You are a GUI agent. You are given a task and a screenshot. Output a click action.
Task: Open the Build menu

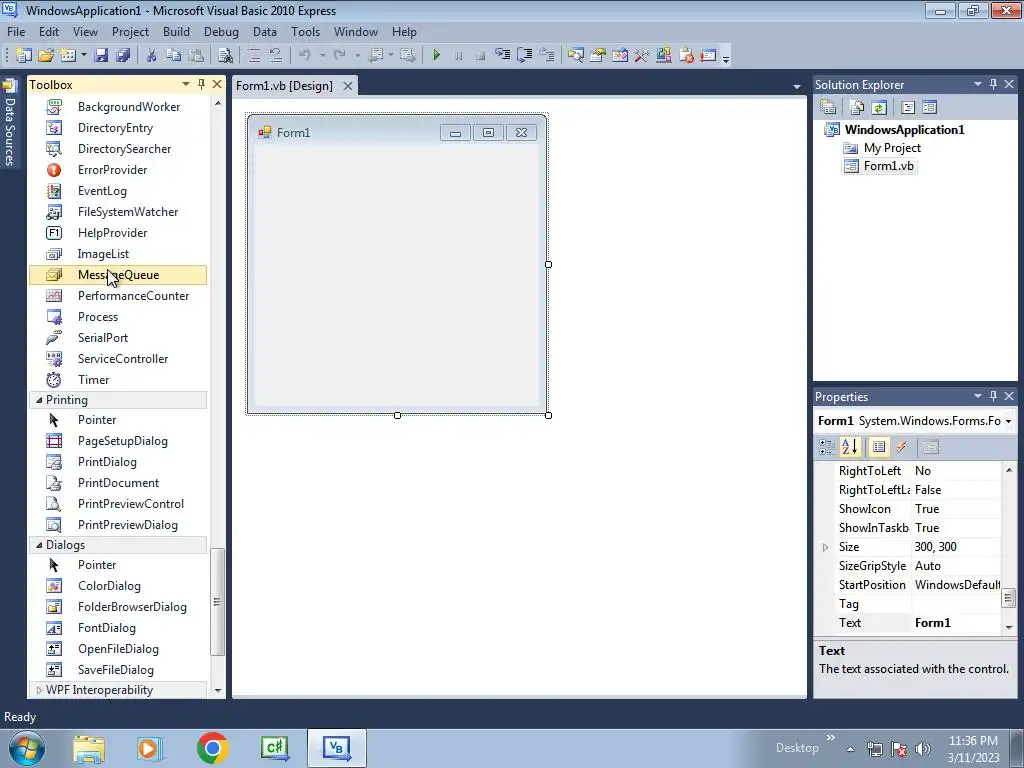point(176,31)
